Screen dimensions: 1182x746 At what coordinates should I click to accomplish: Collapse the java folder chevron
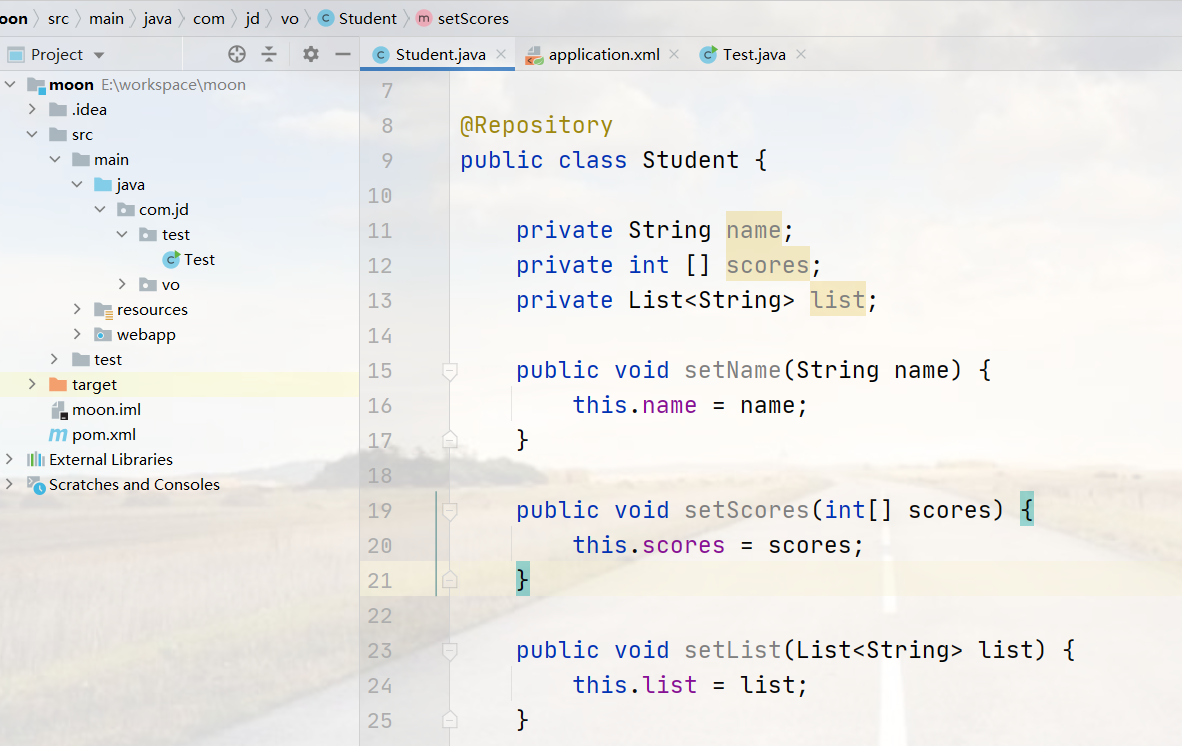(78, 184)
